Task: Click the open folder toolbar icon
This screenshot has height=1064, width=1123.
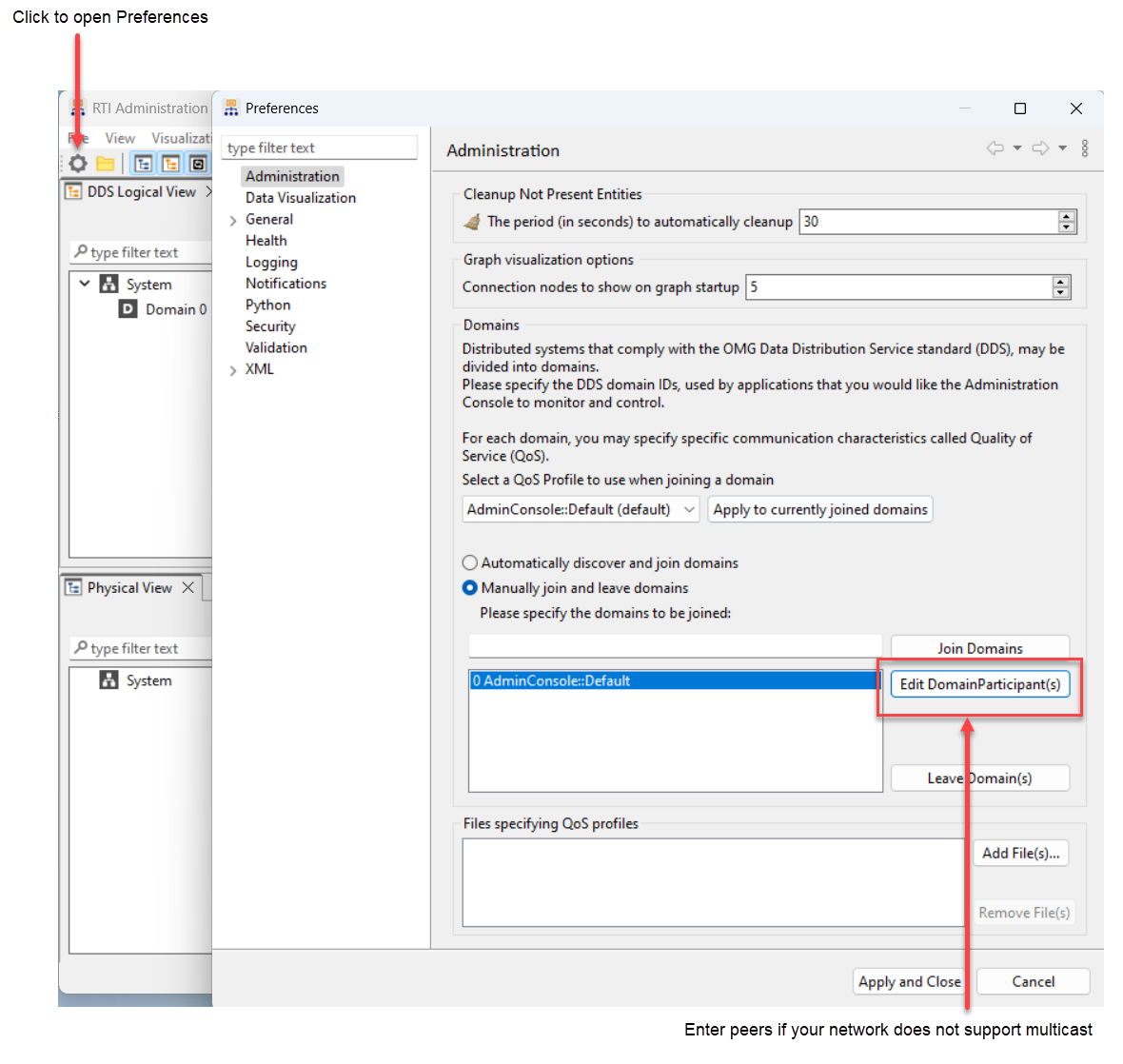Action: 105,163
